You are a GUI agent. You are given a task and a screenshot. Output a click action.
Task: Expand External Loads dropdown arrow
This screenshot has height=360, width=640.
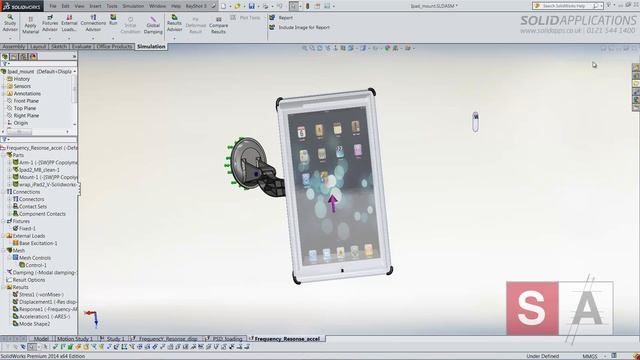(x=69, y=38)
